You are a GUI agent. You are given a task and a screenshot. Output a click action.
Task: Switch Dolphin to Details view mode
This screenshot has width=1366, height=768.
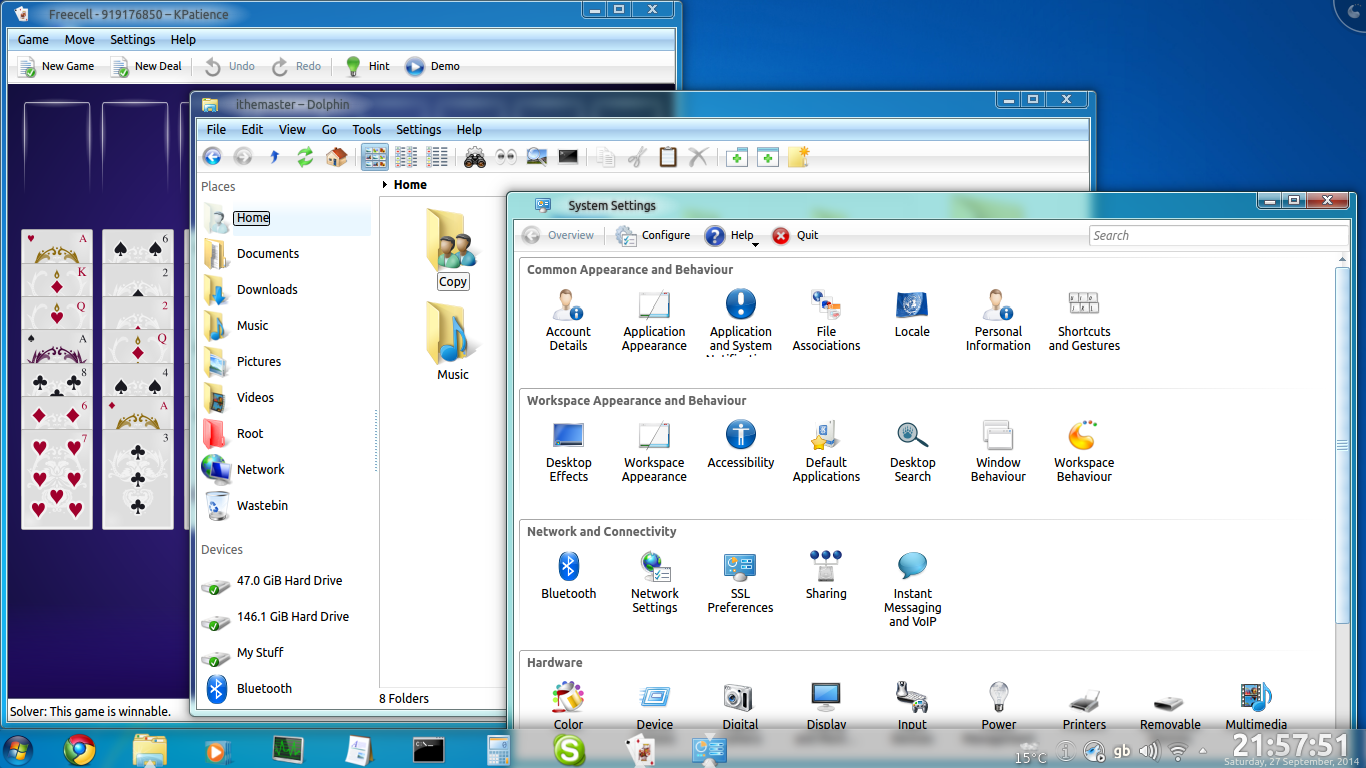(x=437, y=156)
